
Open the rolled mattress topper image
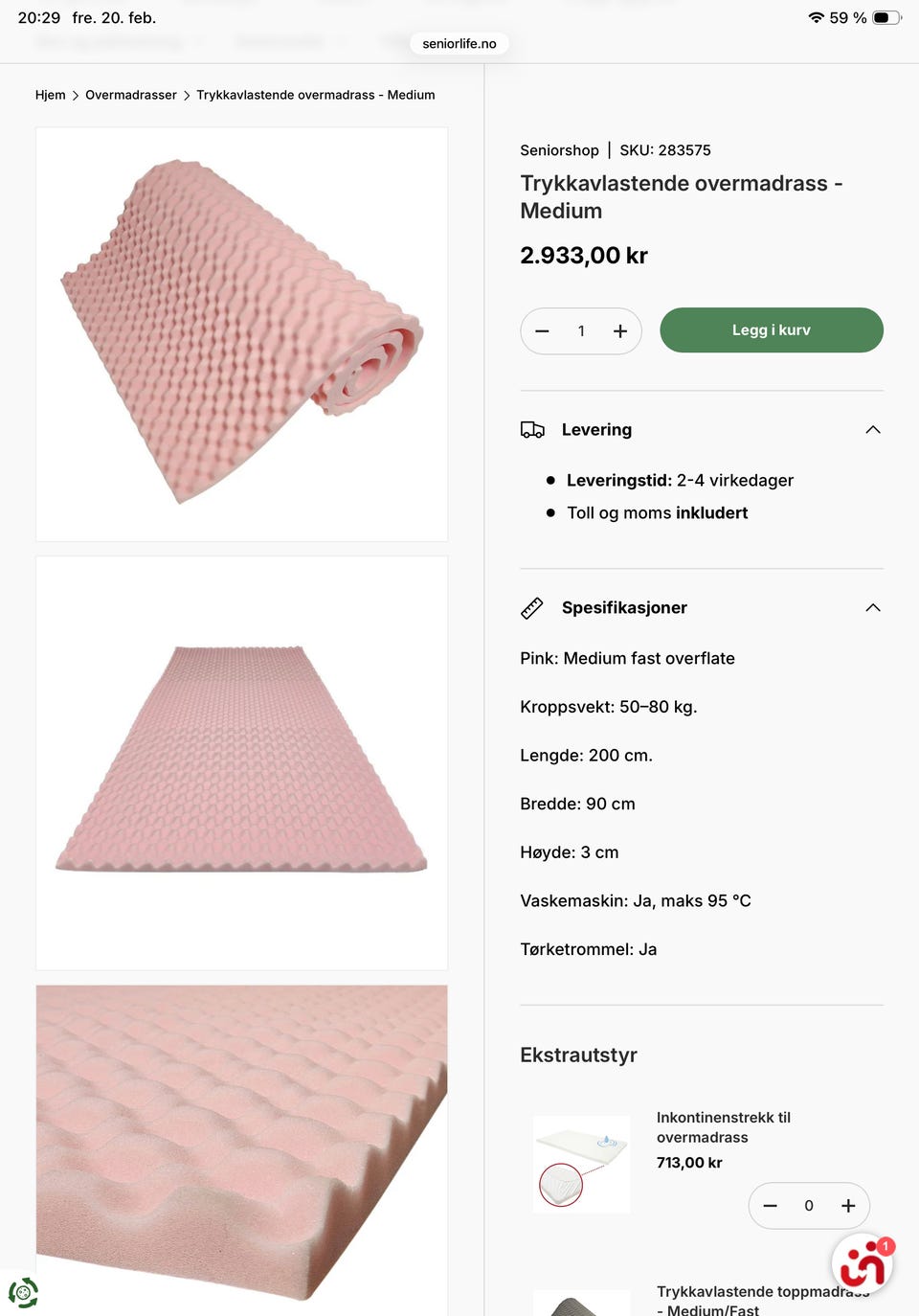point(241,333)
